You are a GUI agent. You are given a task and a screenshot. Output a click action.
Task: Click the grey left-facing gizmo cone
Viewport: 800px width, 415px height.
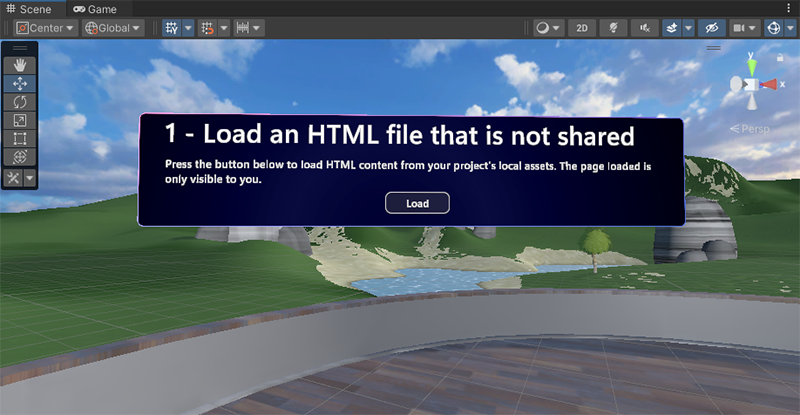736,84
